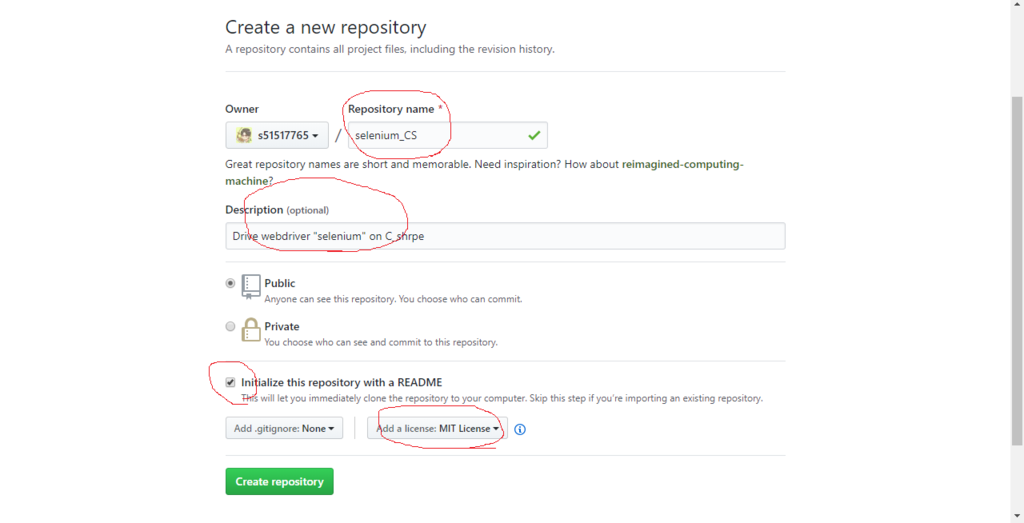This screenshot has width=1024, height=523.
Task: Click the reimagined-computing-machine name suggestion
Action: (x=682, y=165)
